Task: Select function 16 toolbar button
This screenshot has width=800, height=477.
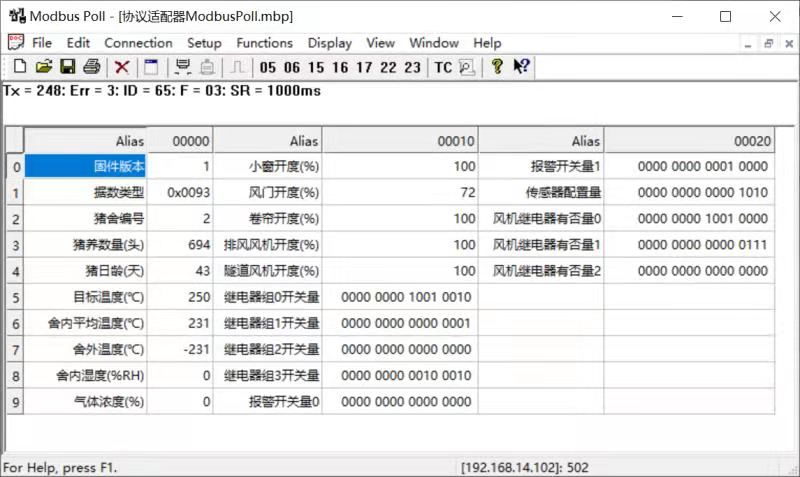Action: coord(340,67)
